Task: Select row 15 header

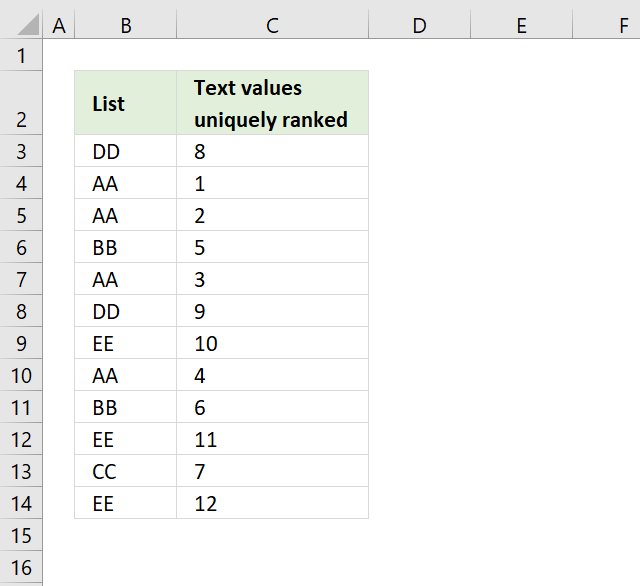Action: 21,535
